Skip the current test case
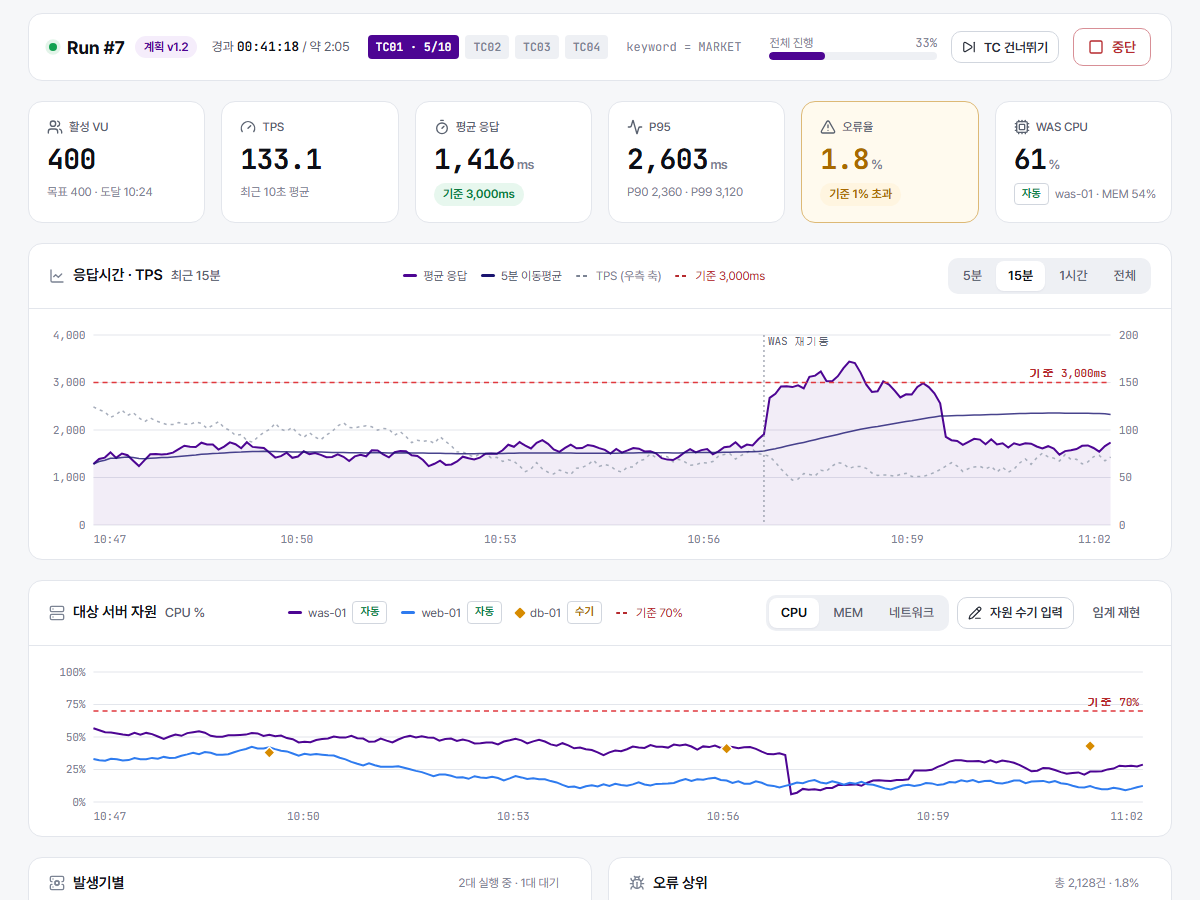1200x900 pixels. (x=1005, y=47)
